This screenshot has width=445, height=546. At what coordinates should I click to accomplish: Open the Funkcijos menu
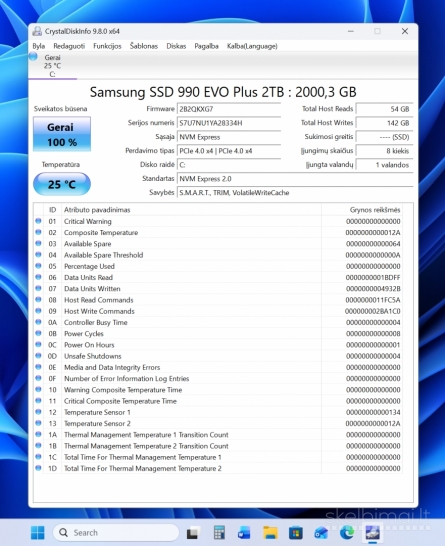(107, 46)
